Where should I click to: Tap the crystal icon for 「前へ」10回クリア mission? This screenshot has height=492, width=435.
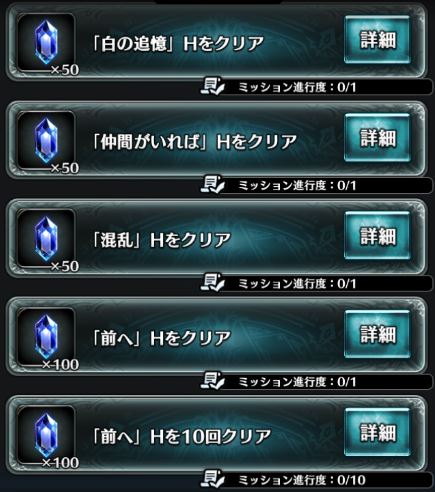tap(46, 435)
